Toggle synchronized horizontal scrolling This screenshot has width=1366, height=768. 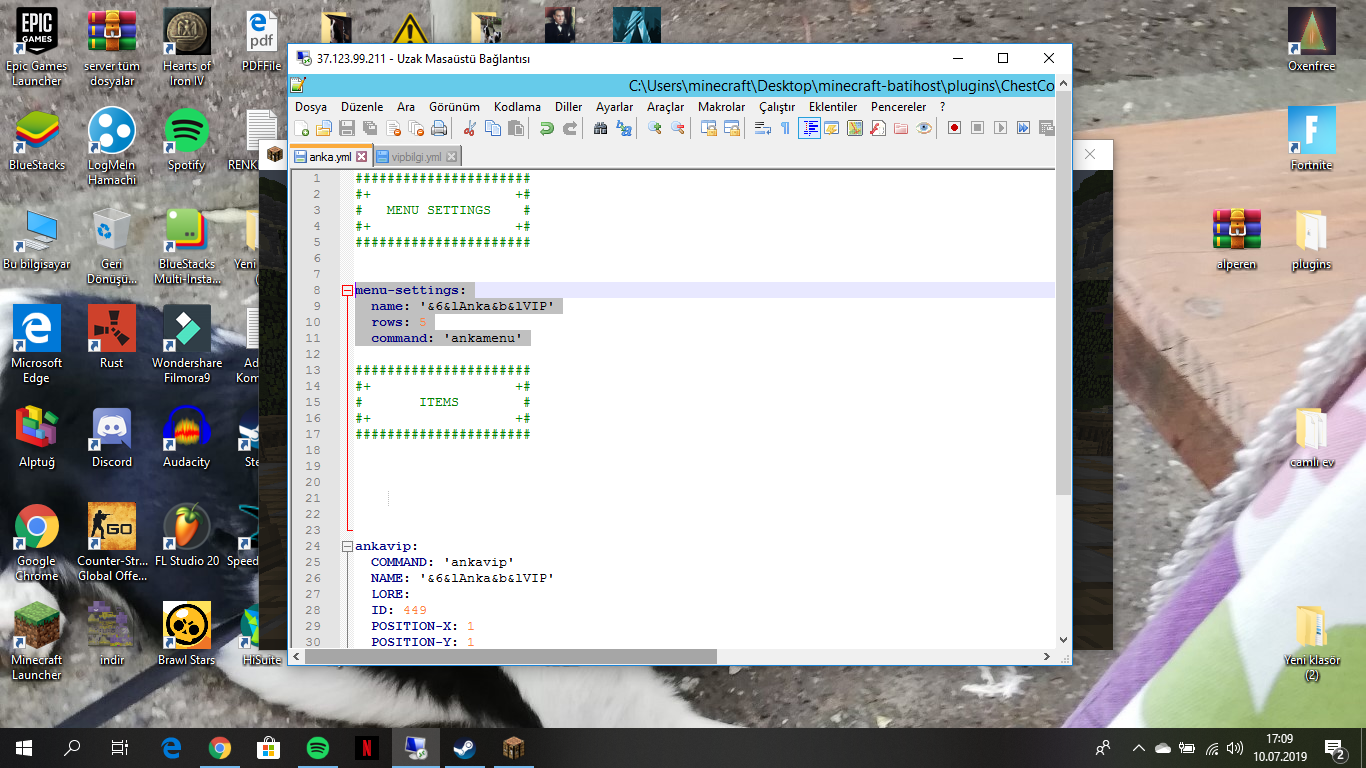tap(731, 128)
